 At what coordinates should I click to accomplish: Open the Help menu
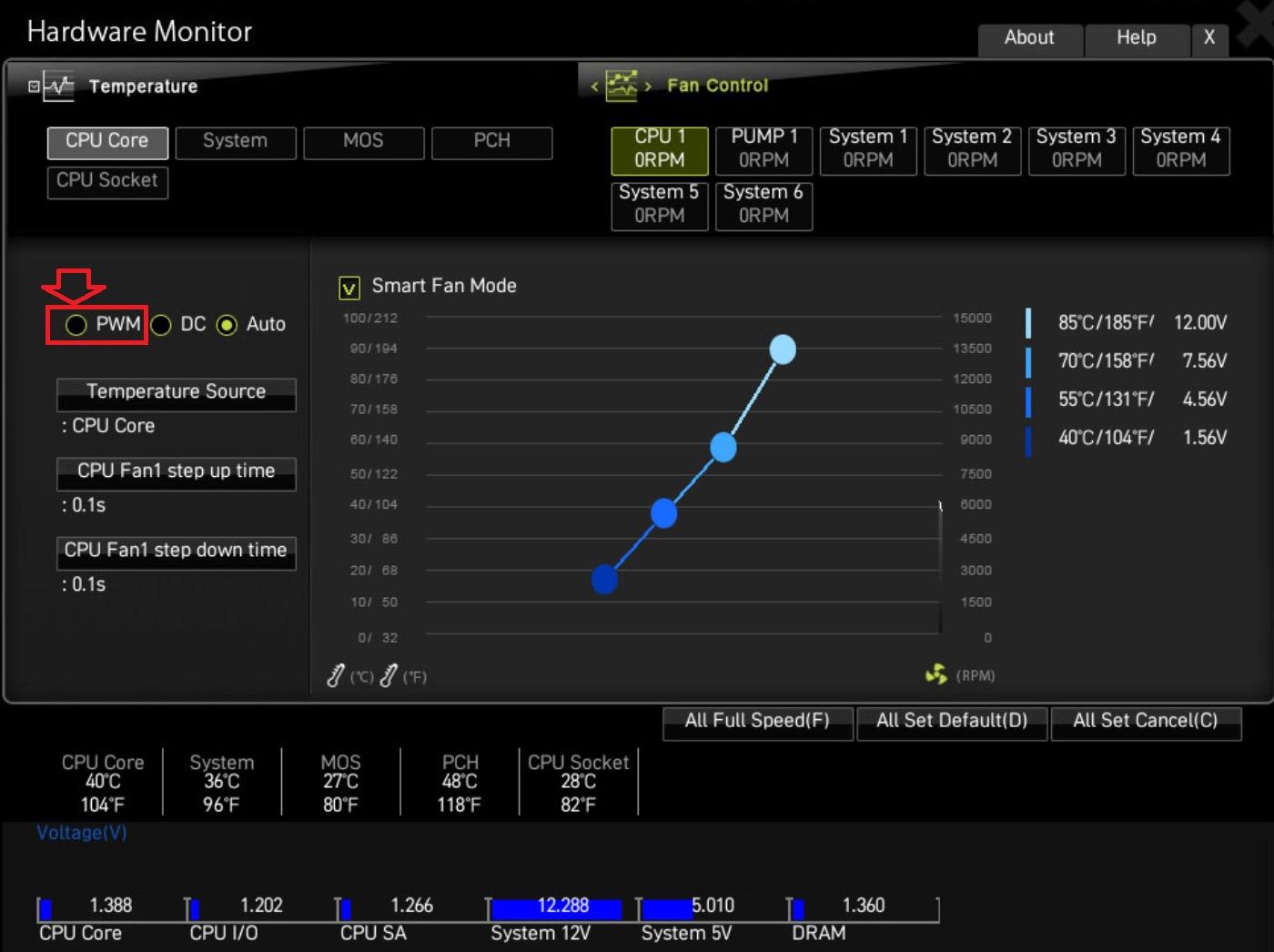[1137, 38]
